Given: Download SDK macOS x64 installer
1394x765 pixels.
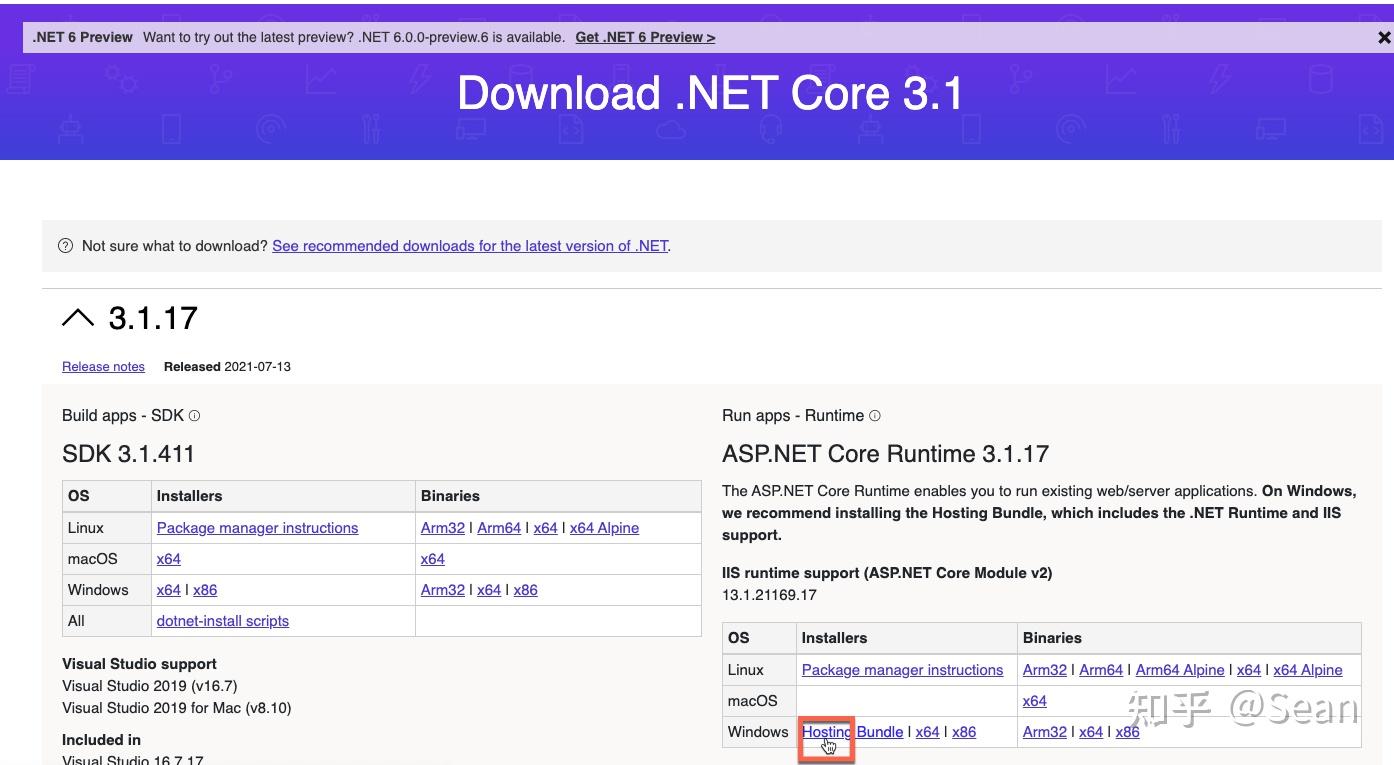Looking at the screenshot, I should coord(169,559).
